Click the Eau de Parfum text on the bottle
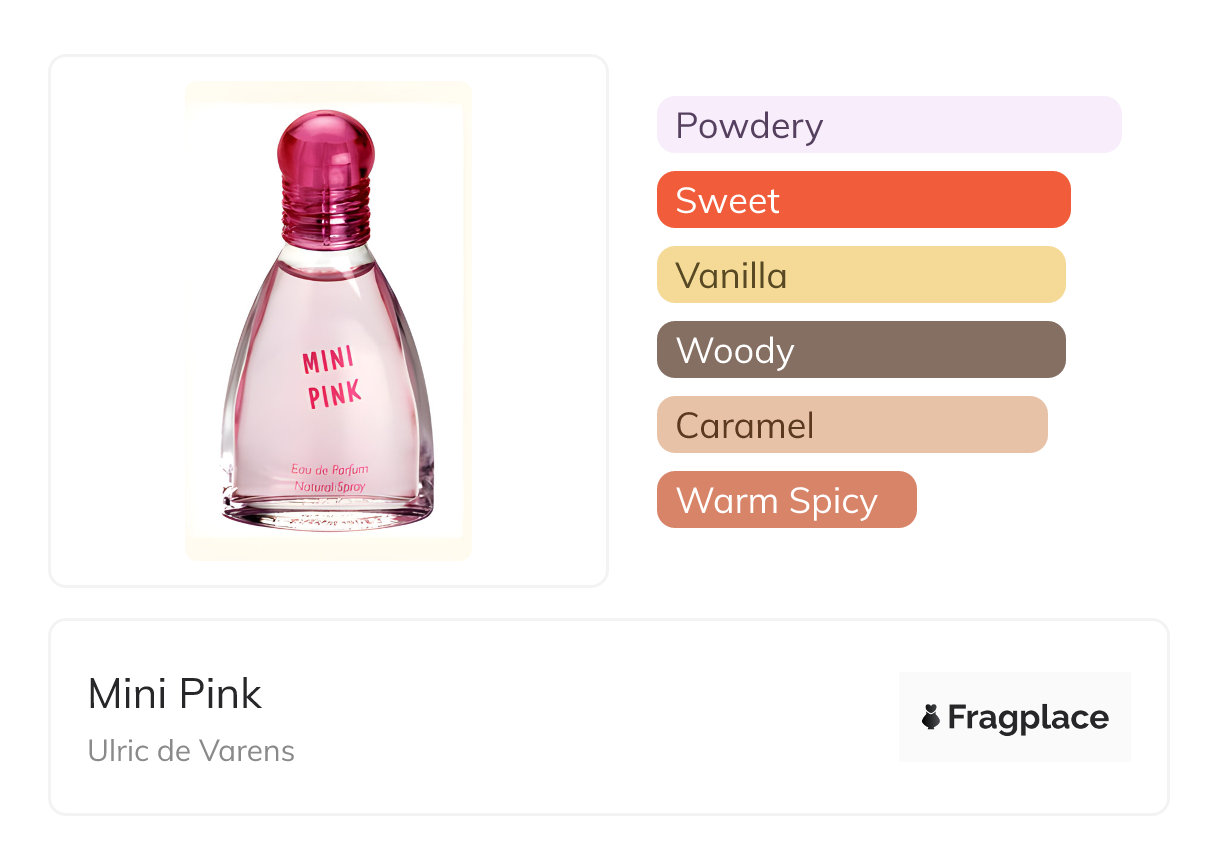 [x=330, y=468]
